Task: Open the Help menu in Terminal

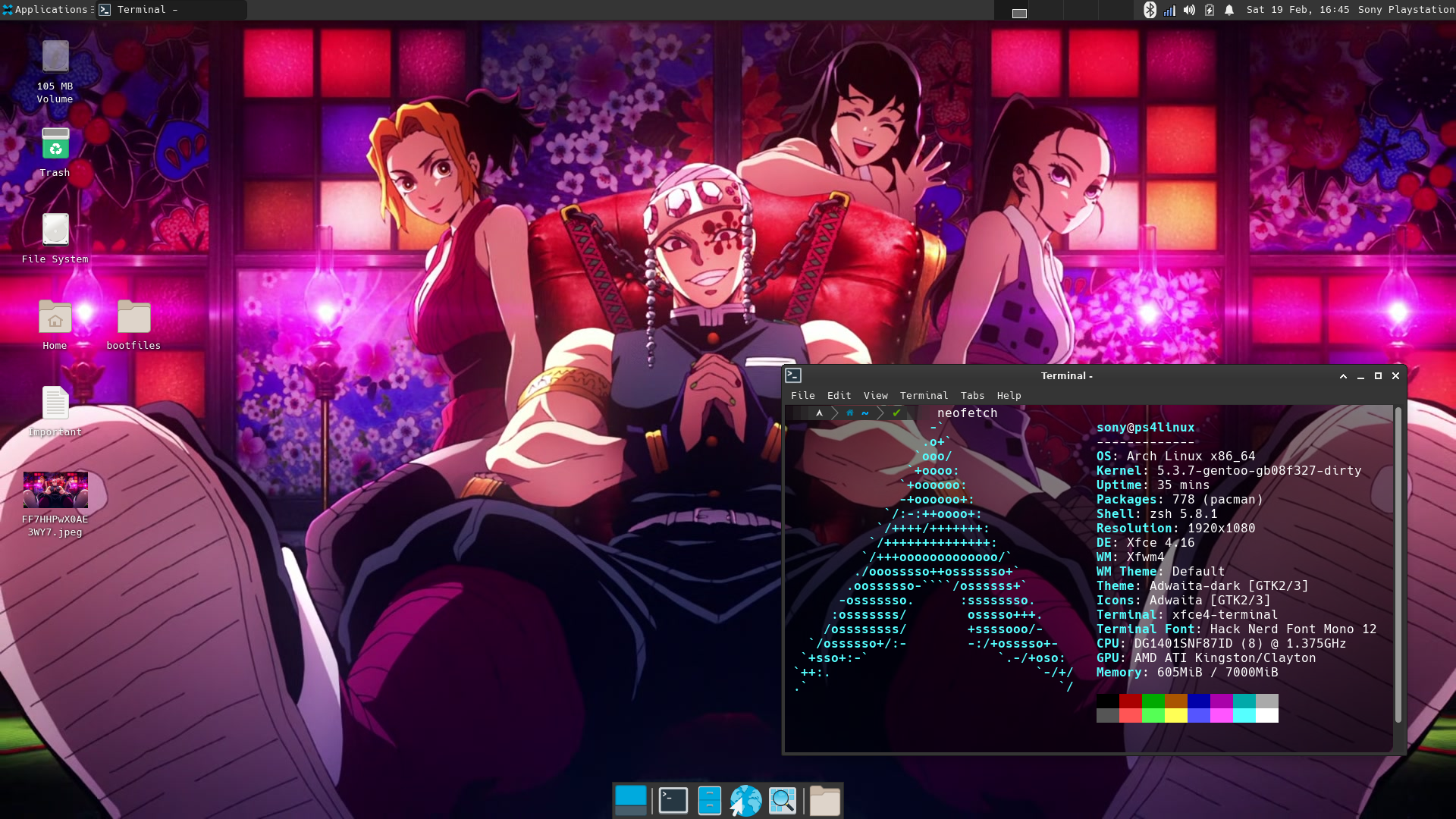Action: tap(1009, 396)
